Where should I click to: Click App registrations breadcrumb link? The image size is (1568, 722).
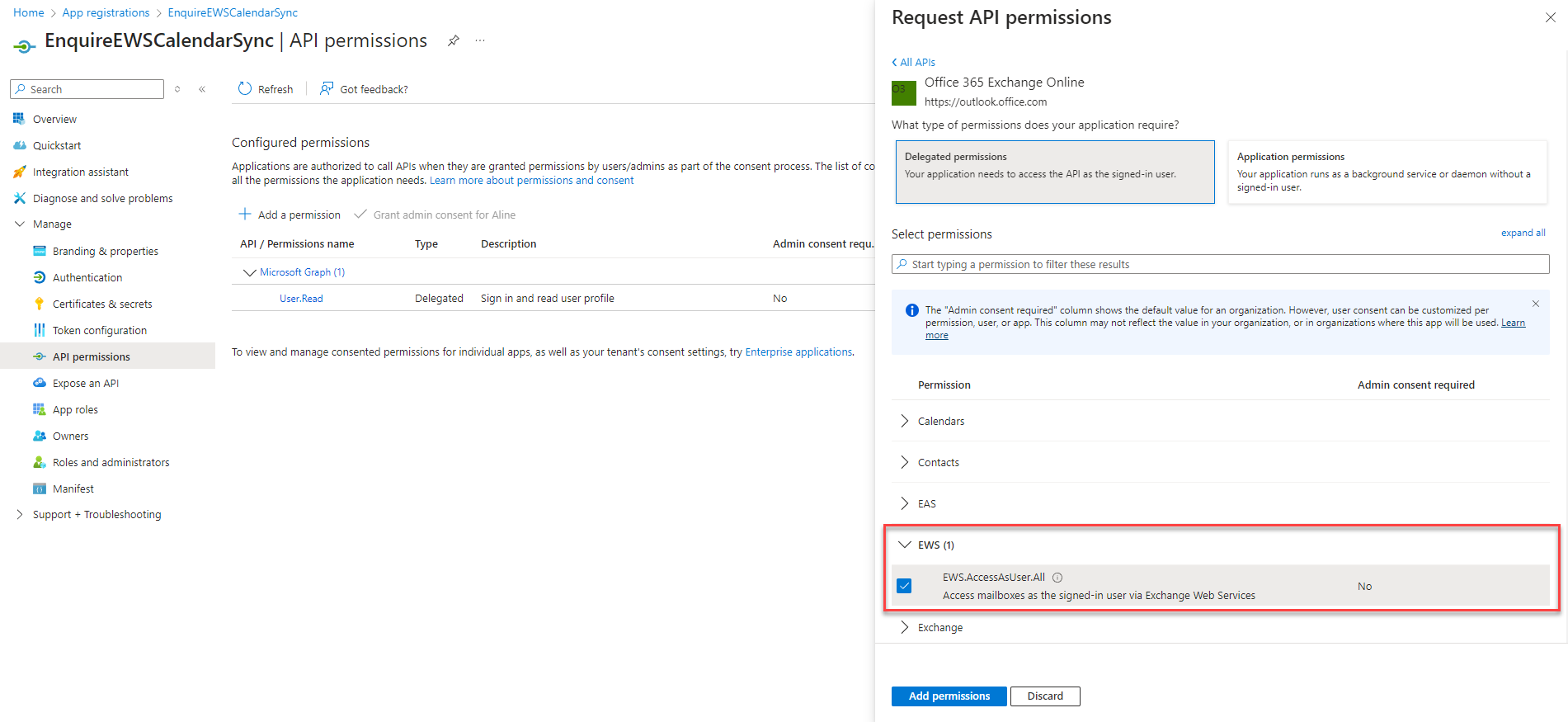106,12
